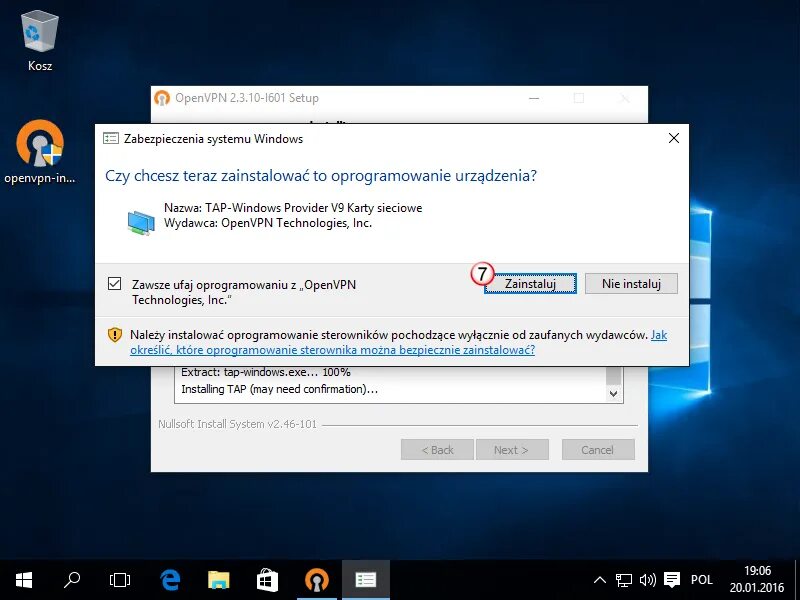Select 'Extract: tap-windows.exe... 100%' log line

266,372
